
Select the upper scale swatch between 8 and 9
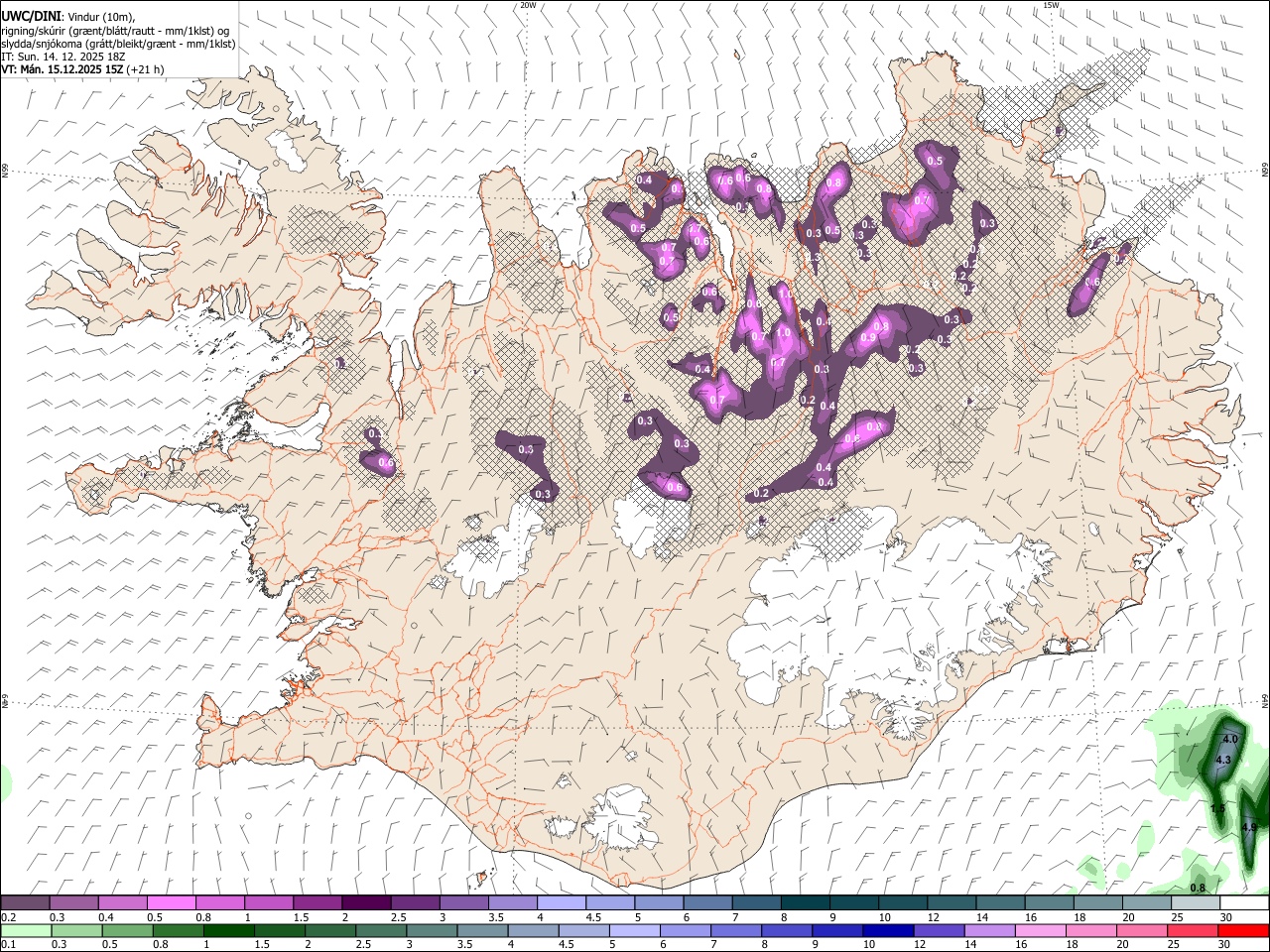pos(804,903)
